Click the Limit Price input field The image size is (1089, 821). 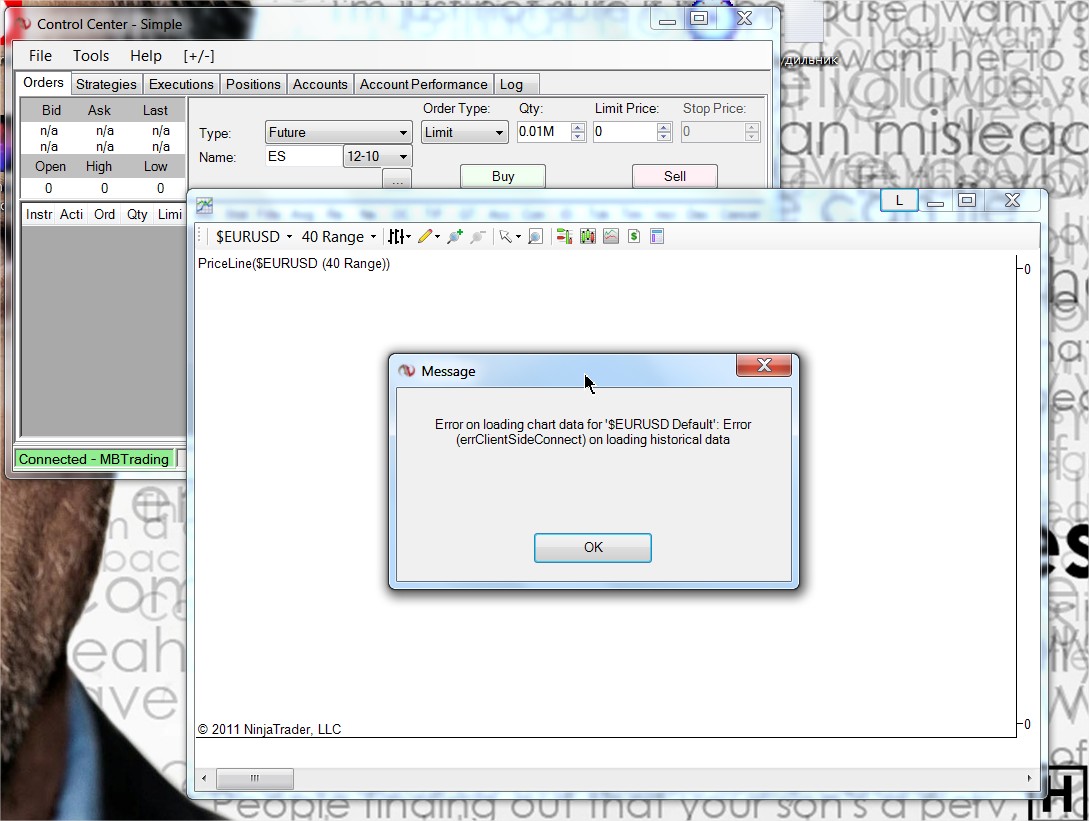coord(624,132)
